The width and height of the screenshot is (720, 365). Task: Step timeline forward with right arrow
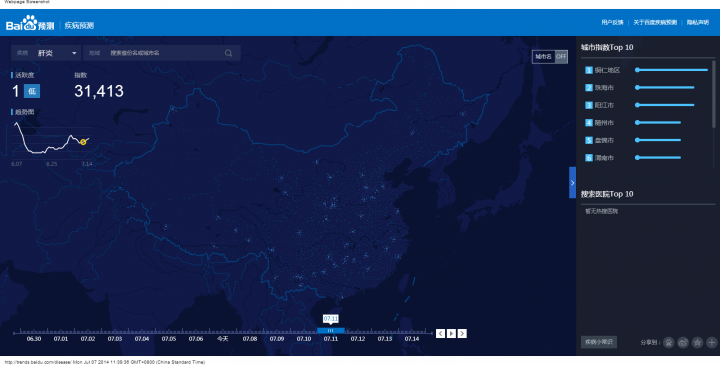462,333
